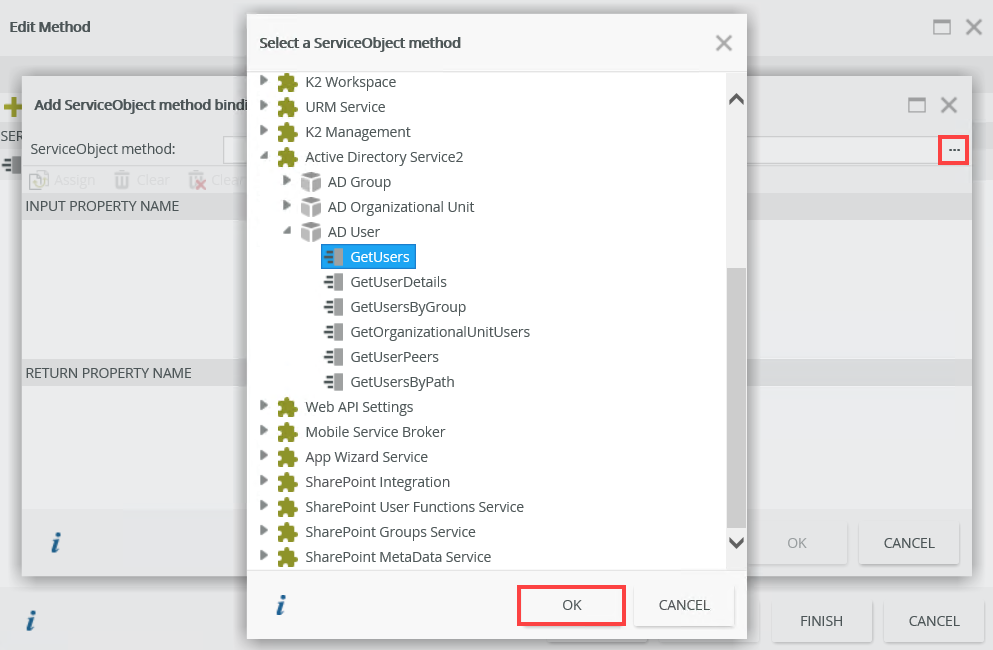Expand the URM Service node

click(264, 106)
